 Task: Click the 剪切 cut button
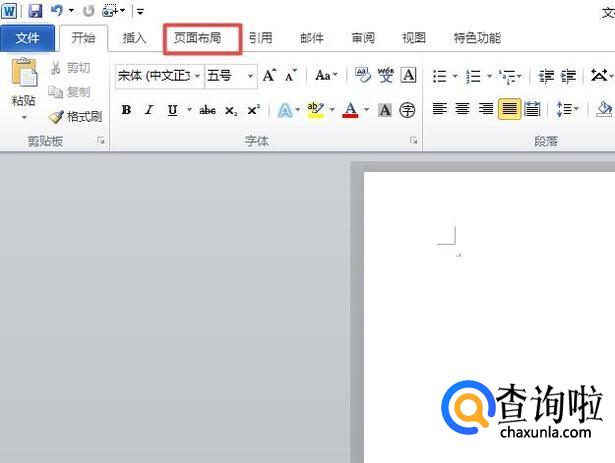(x=71, y=68)
